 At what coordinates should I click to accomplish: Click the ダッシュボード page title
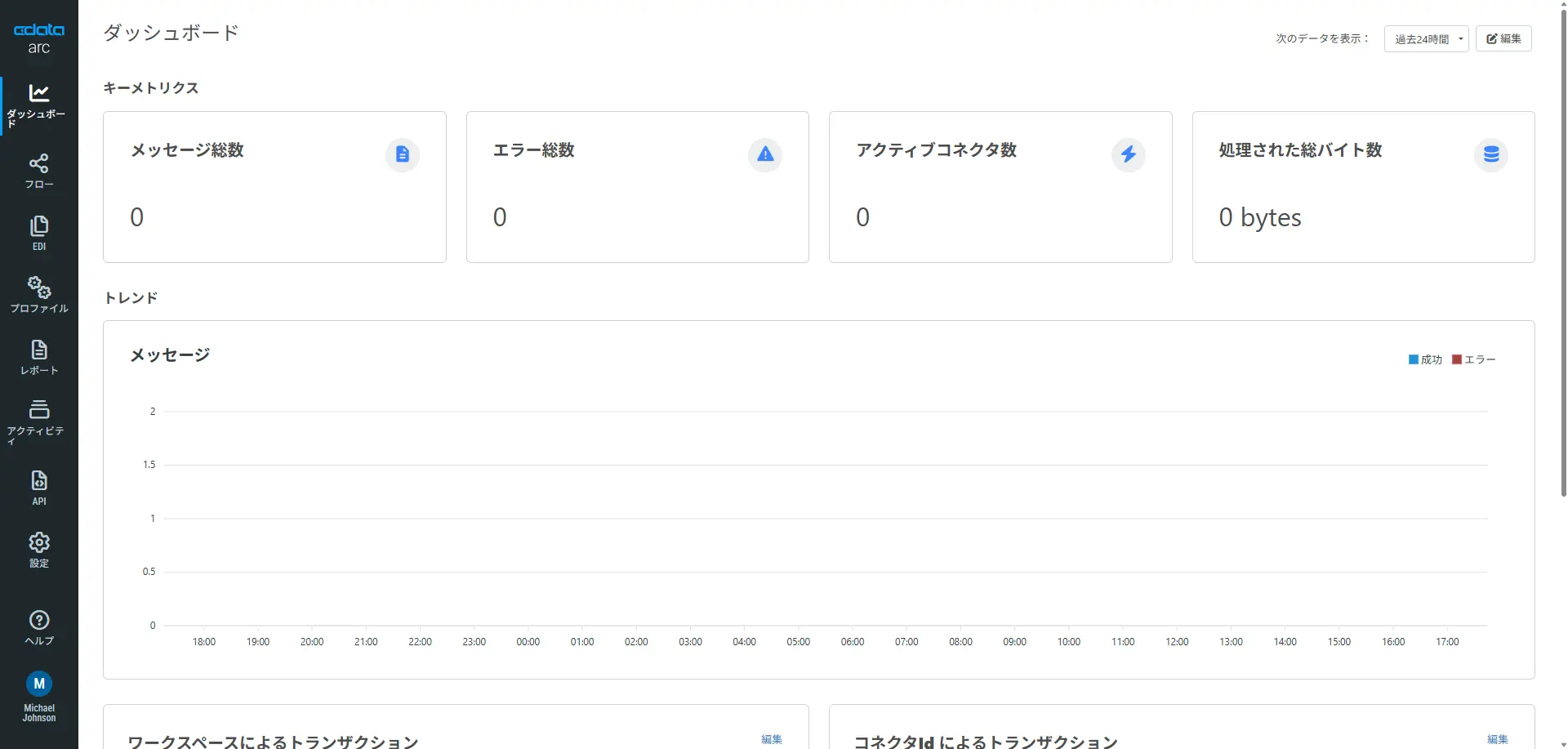(171, 33)
